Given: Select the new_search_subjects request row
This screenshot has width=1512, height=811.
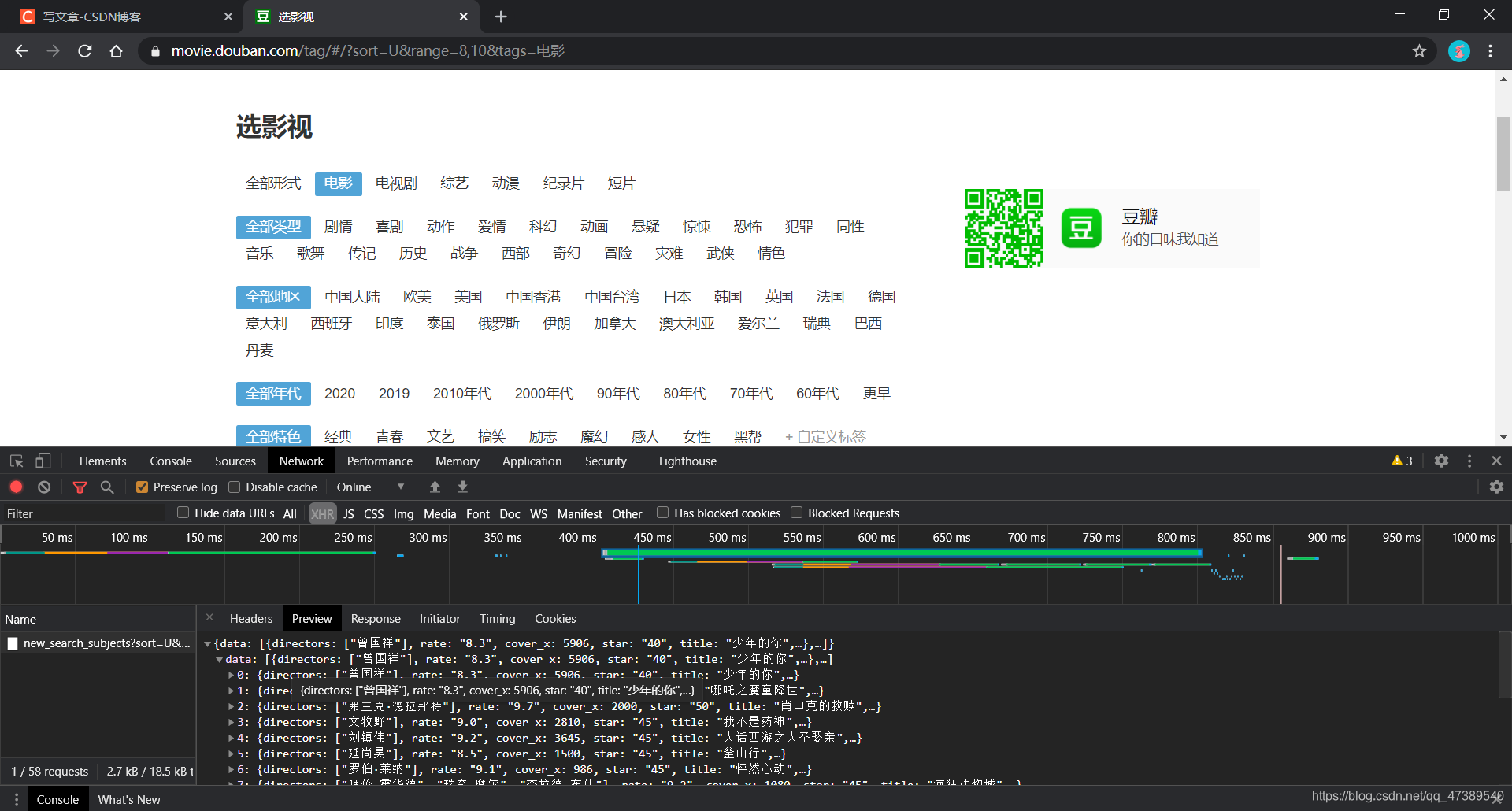Looking at the screenshot, I should [98, 644].
